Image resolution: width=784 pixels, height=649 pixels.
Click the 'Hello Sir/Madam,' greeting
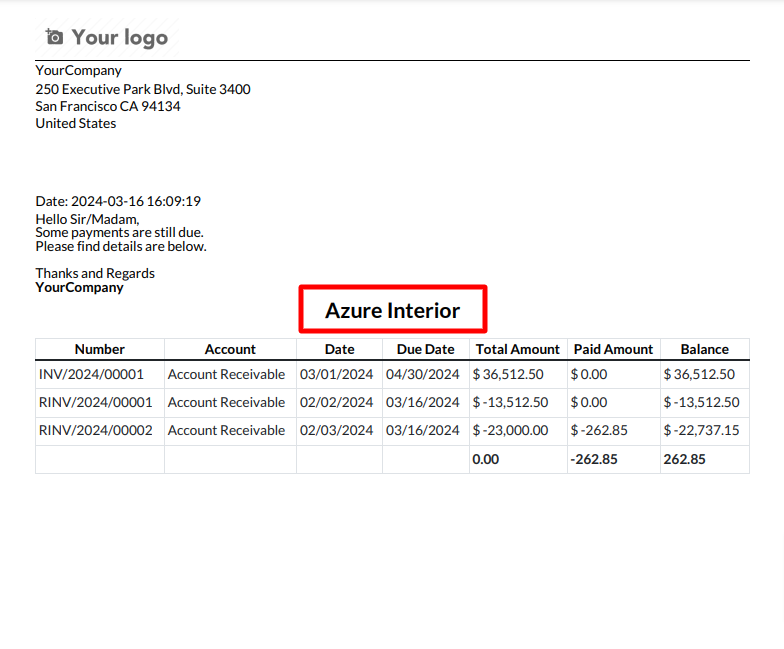88,219
